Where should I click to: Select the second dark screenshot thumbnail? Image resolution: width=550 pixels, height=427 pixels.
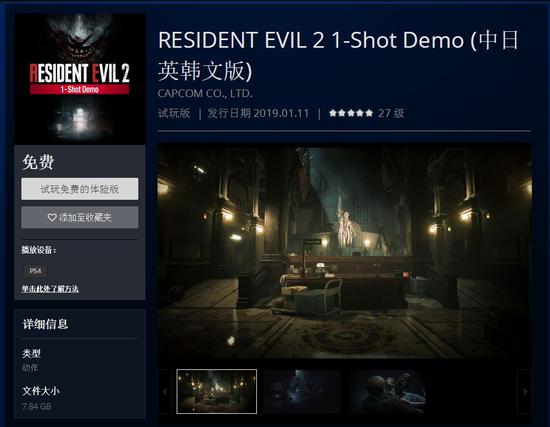click(x=302, y=392)
